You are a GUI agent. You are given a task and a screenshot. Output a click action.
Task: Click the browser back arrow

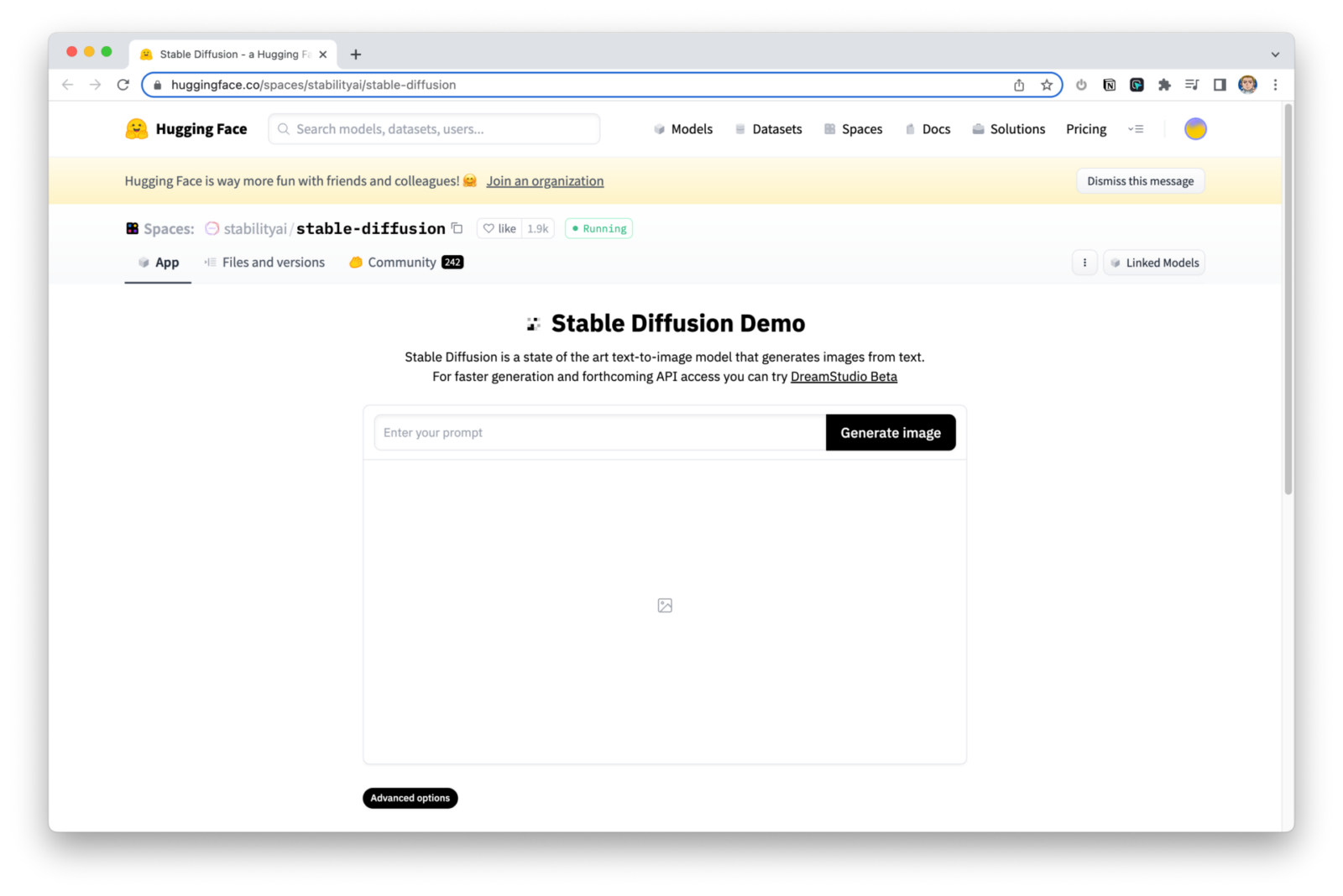68,85
